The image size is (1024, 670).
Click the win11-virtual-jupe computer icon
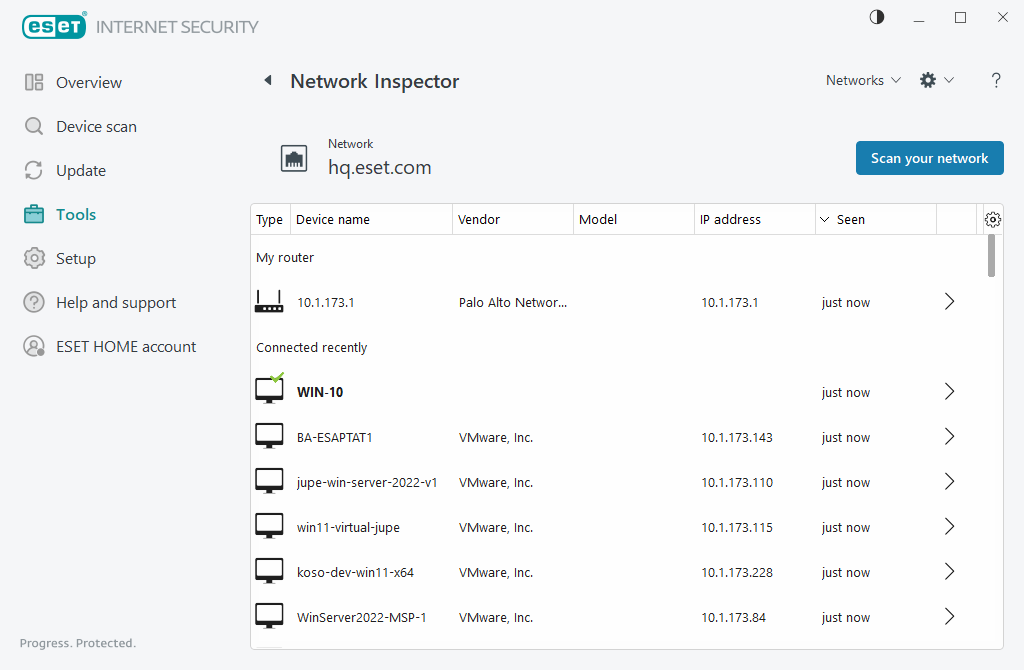269,526
